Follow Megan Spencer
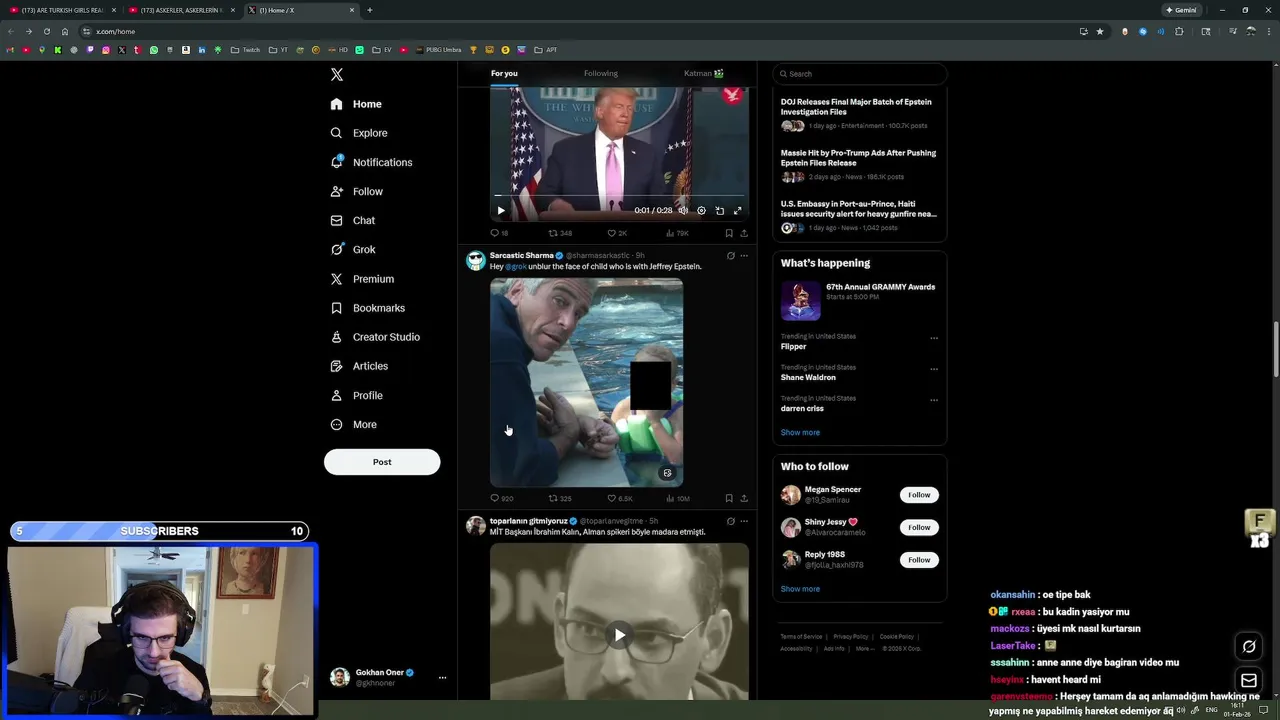 tap(919, 495)
